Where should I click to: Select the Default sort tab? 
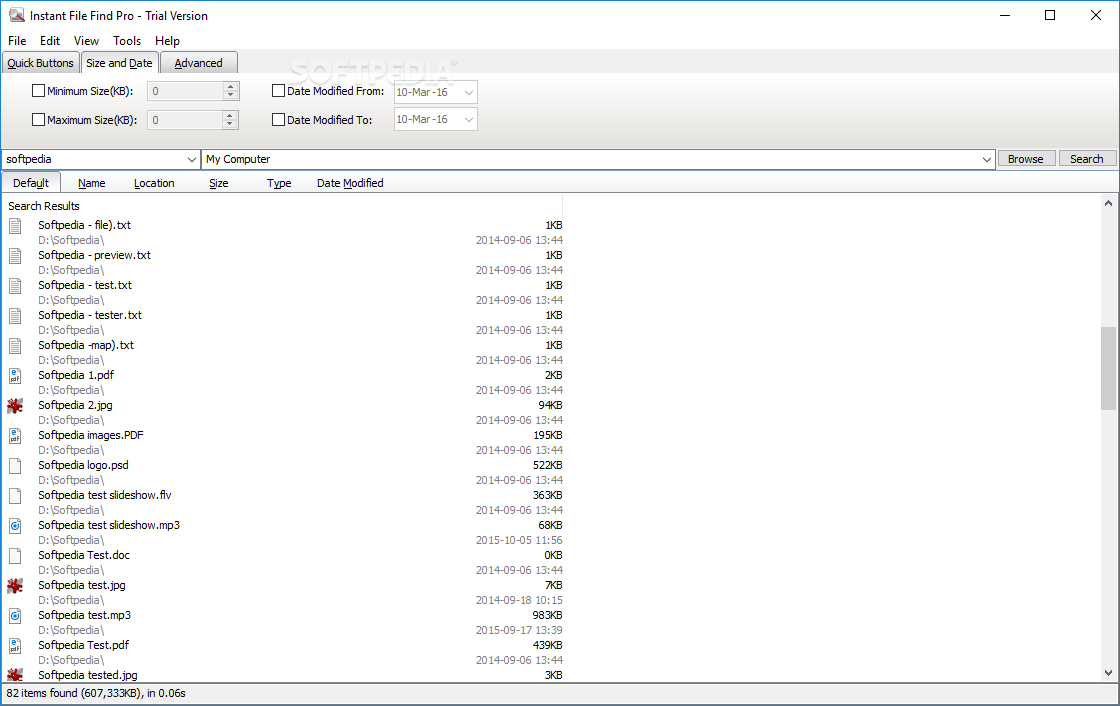click(31, 183)
